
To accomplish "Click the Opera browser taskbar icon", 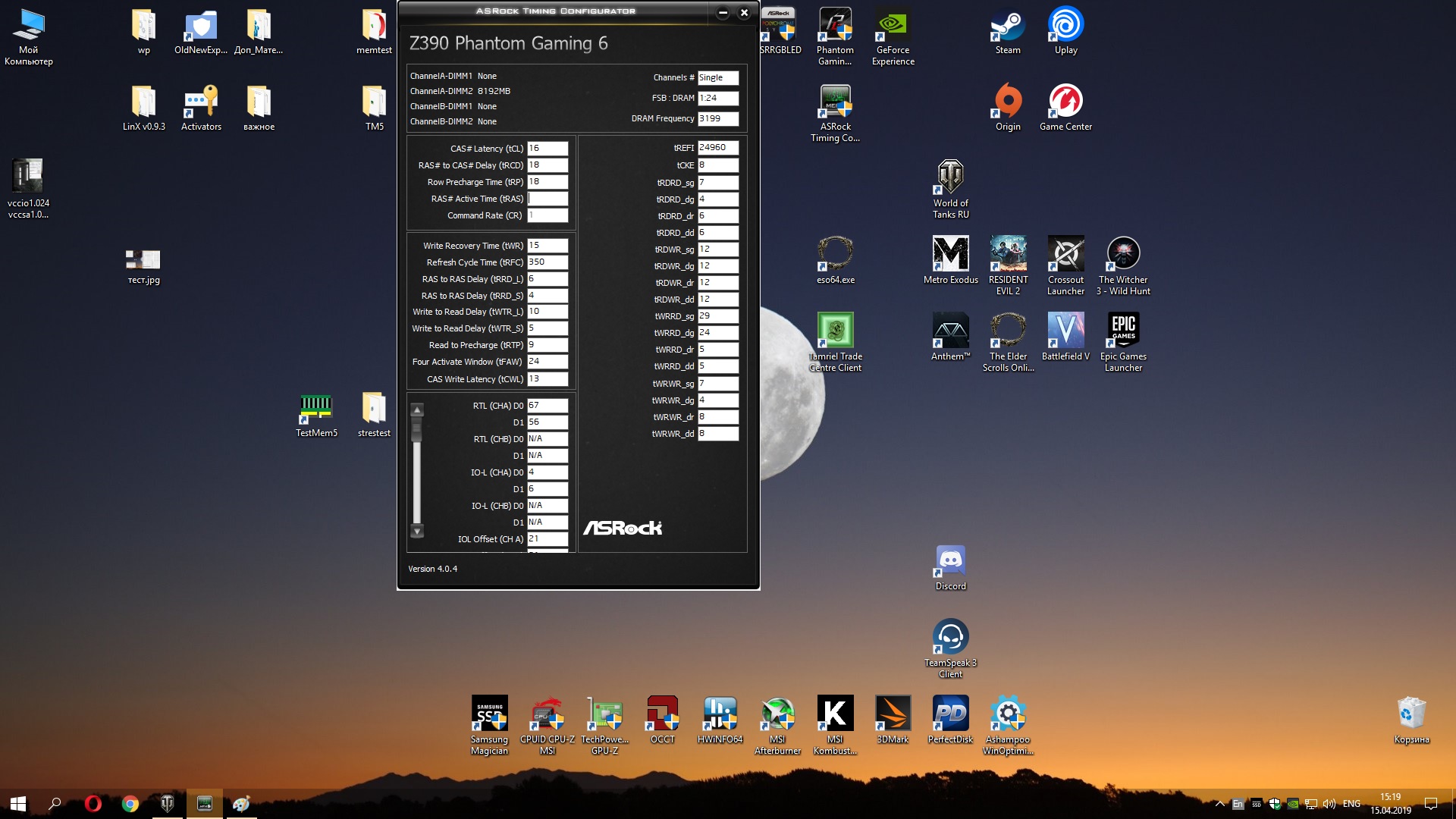I will [93, 804].
